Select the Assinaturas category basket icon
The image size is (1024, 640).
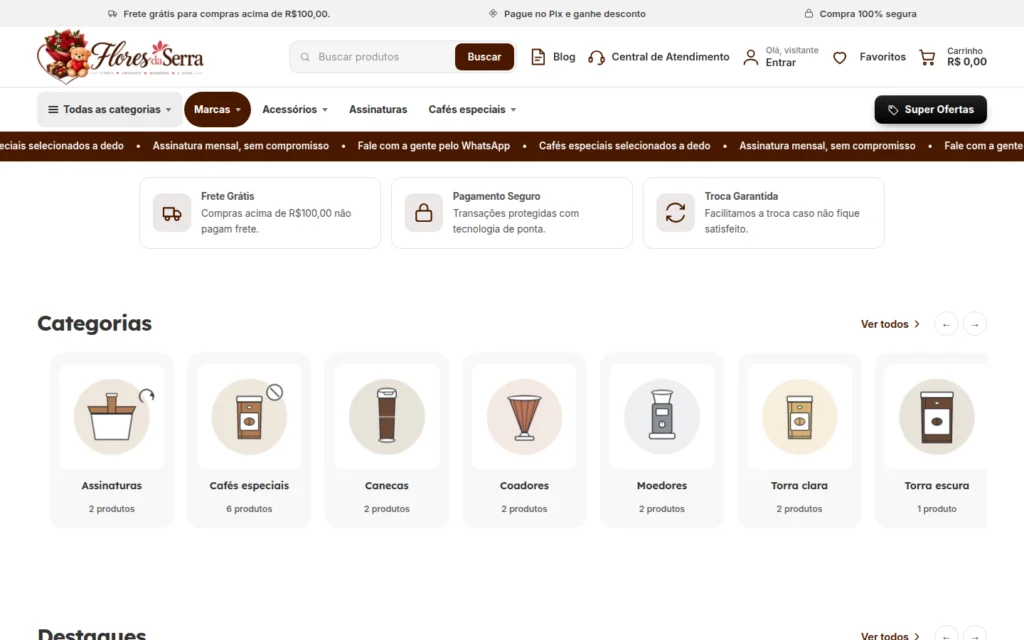[112, 417]
